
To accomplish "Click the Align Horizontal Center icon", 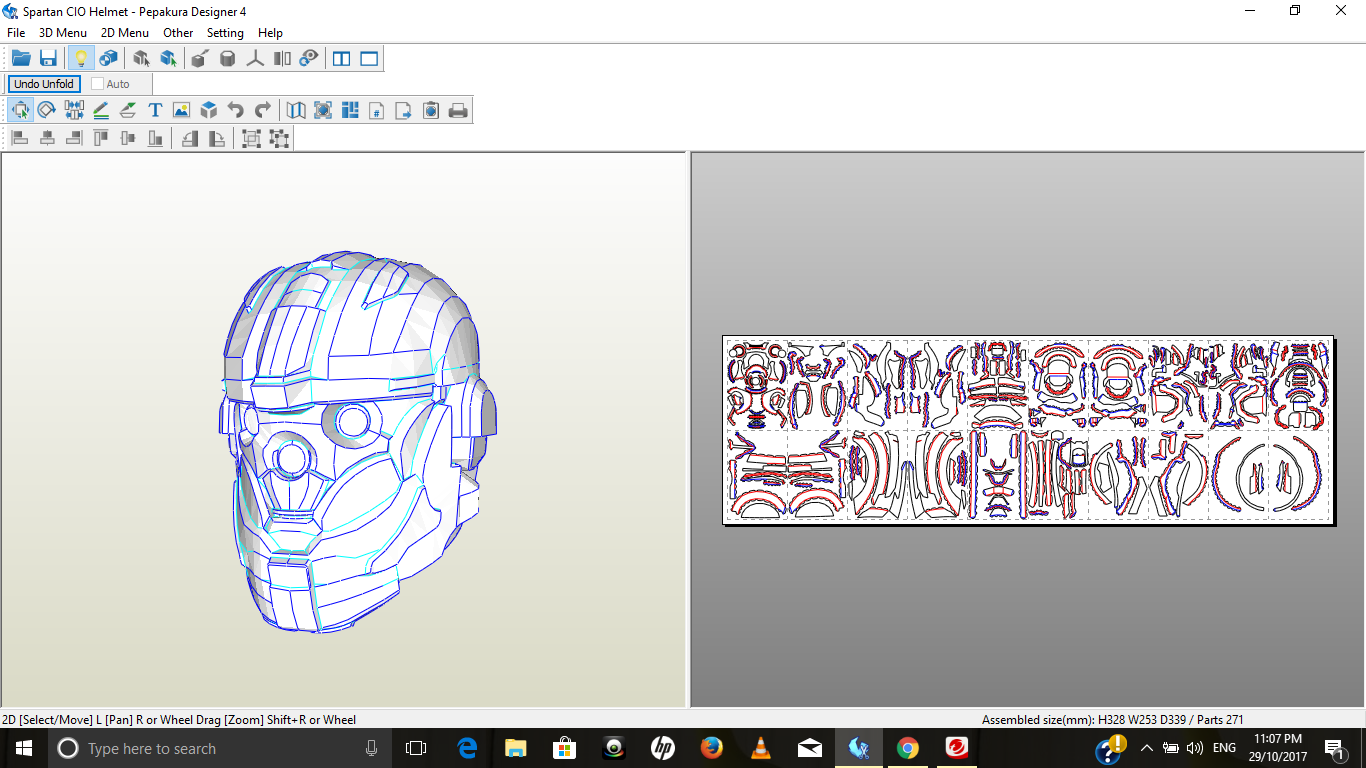I will click(x=47, y=138).
